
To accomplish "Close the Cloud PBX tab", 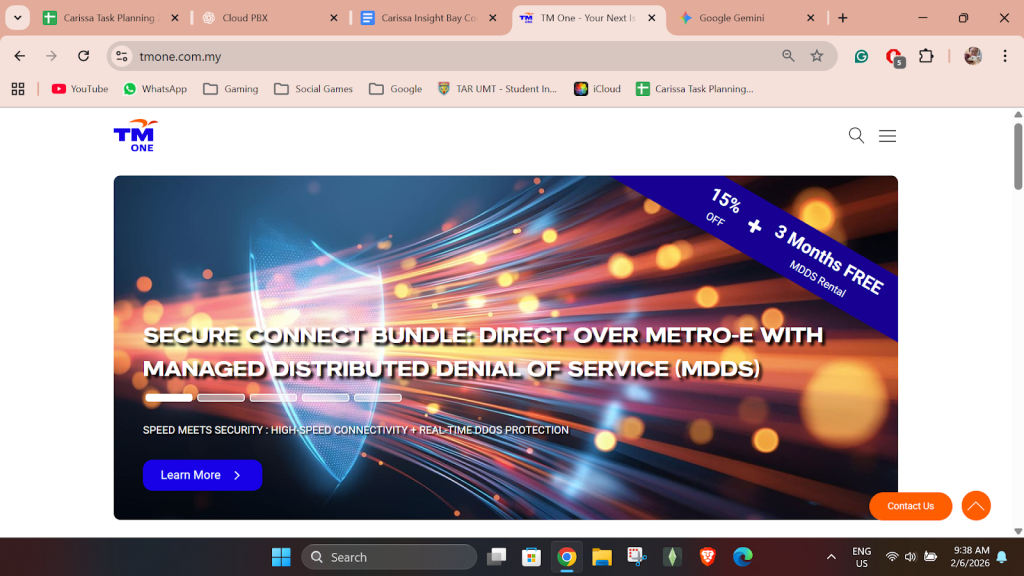I will pyautogui.click(x=334, y=18).
